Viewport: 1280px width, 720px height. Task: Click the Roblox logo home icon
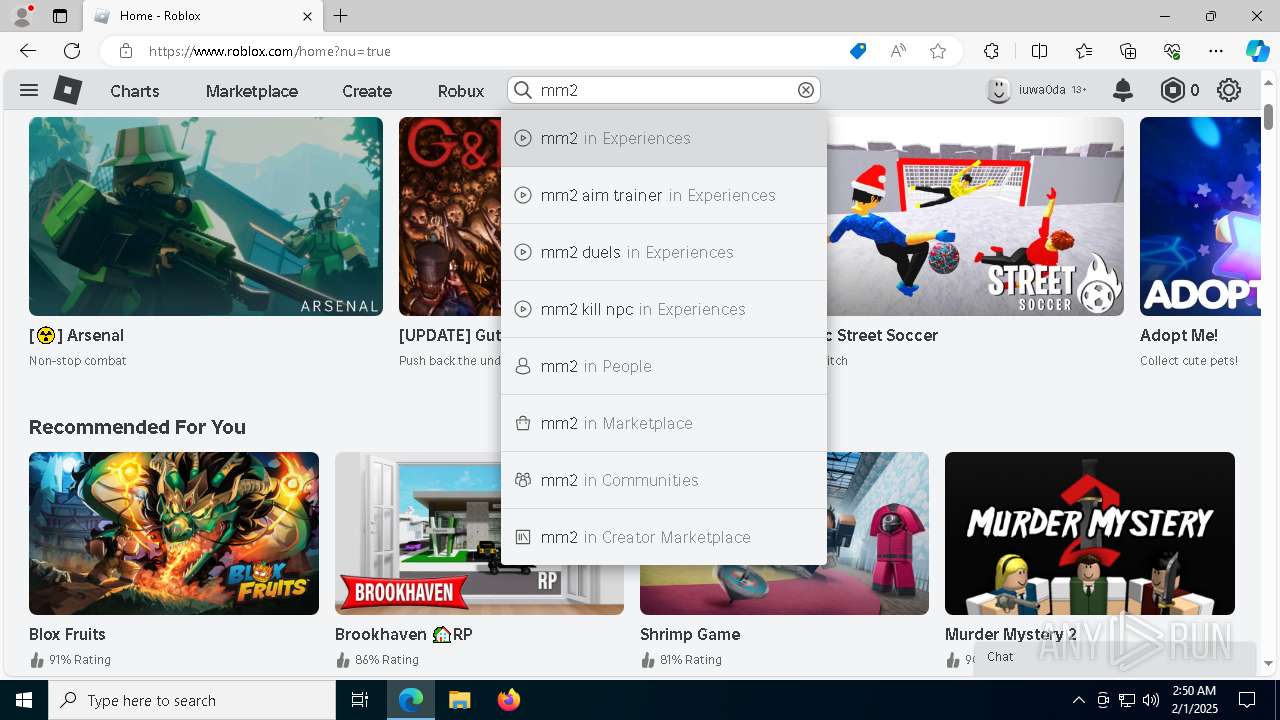tap(67, 90)
